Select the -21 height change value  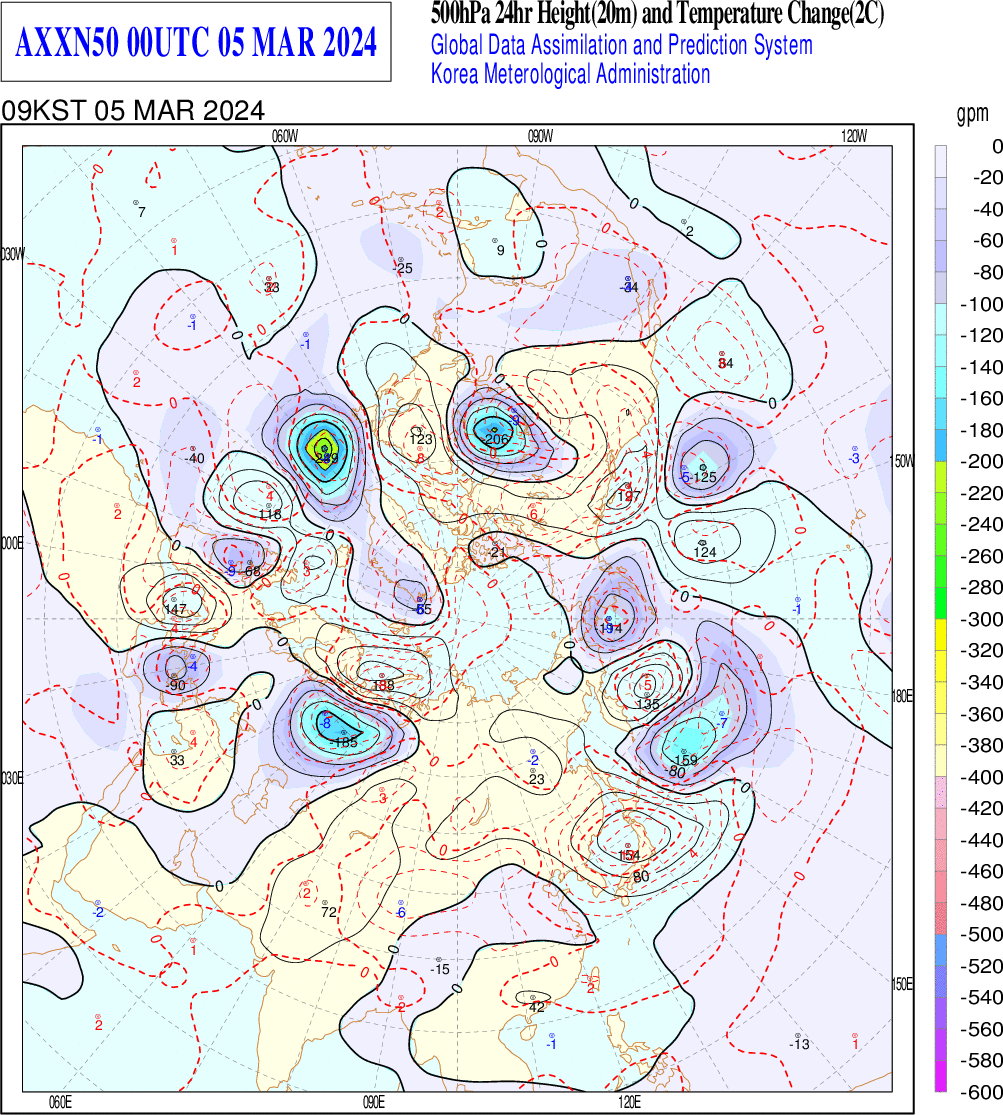497,553
